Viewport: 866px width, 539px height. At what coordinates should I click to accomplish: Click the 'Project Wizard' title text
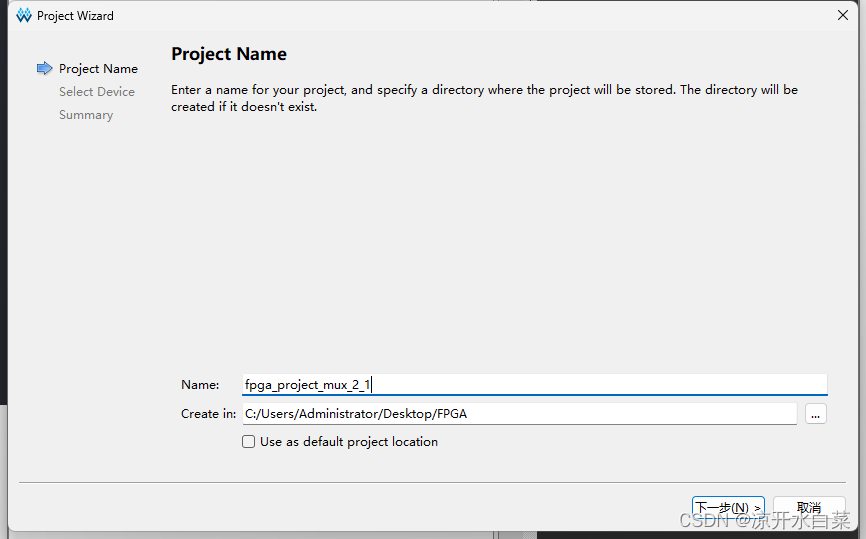[x=75, y=16]
